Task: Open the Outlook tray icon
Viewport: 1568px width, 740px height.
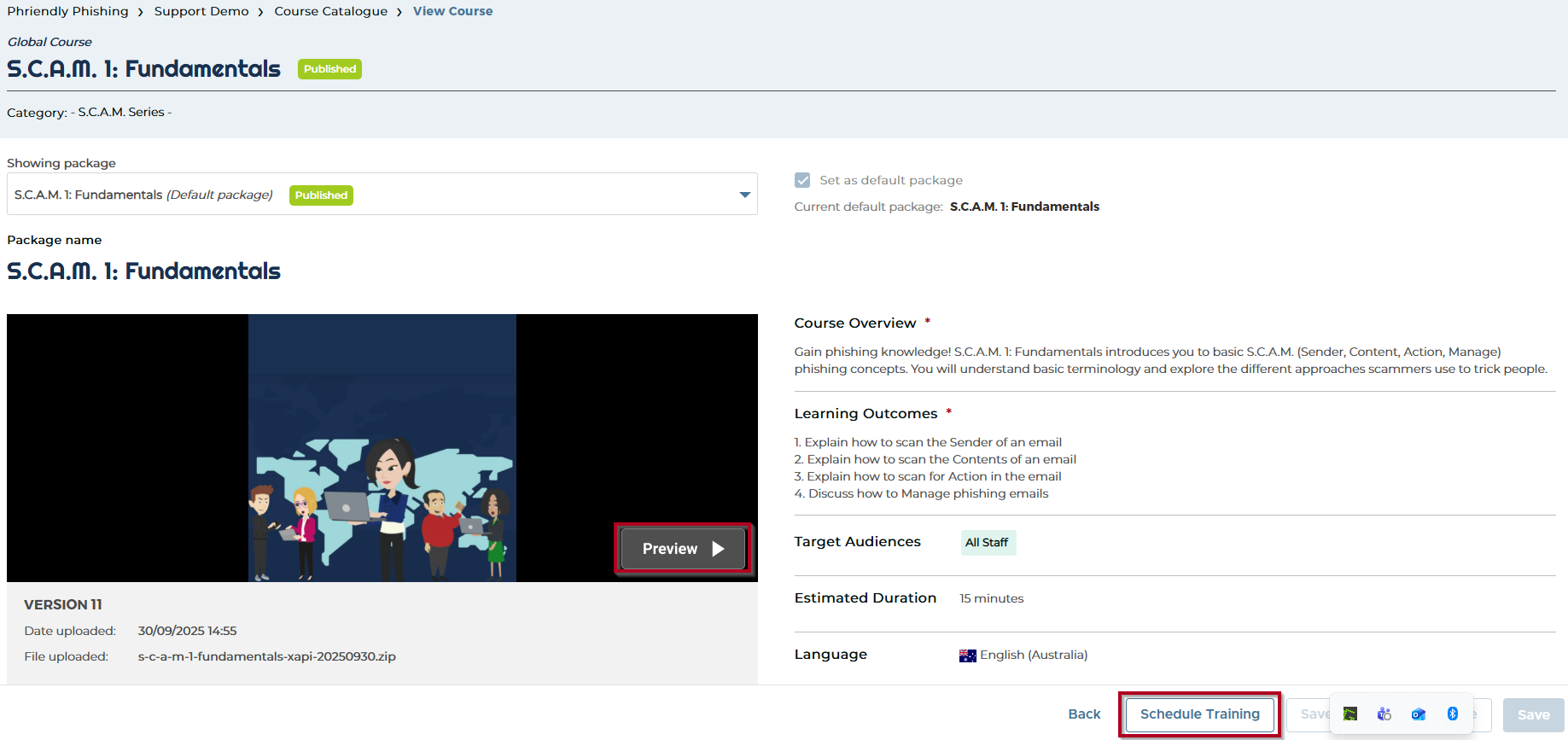Action: [x=1418, y=714]
